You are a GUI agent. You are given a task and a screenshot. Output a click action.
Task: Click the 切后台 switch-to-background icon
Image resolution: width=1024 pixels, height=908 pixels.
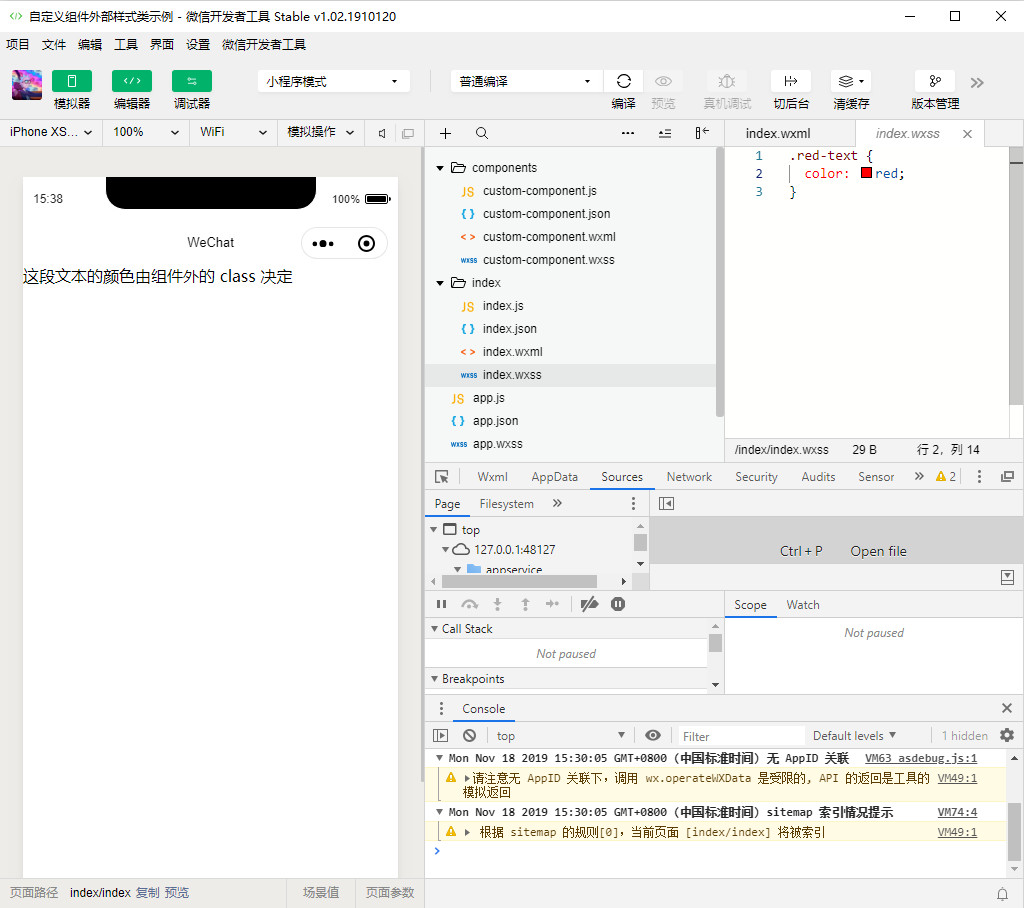(791, 81)
